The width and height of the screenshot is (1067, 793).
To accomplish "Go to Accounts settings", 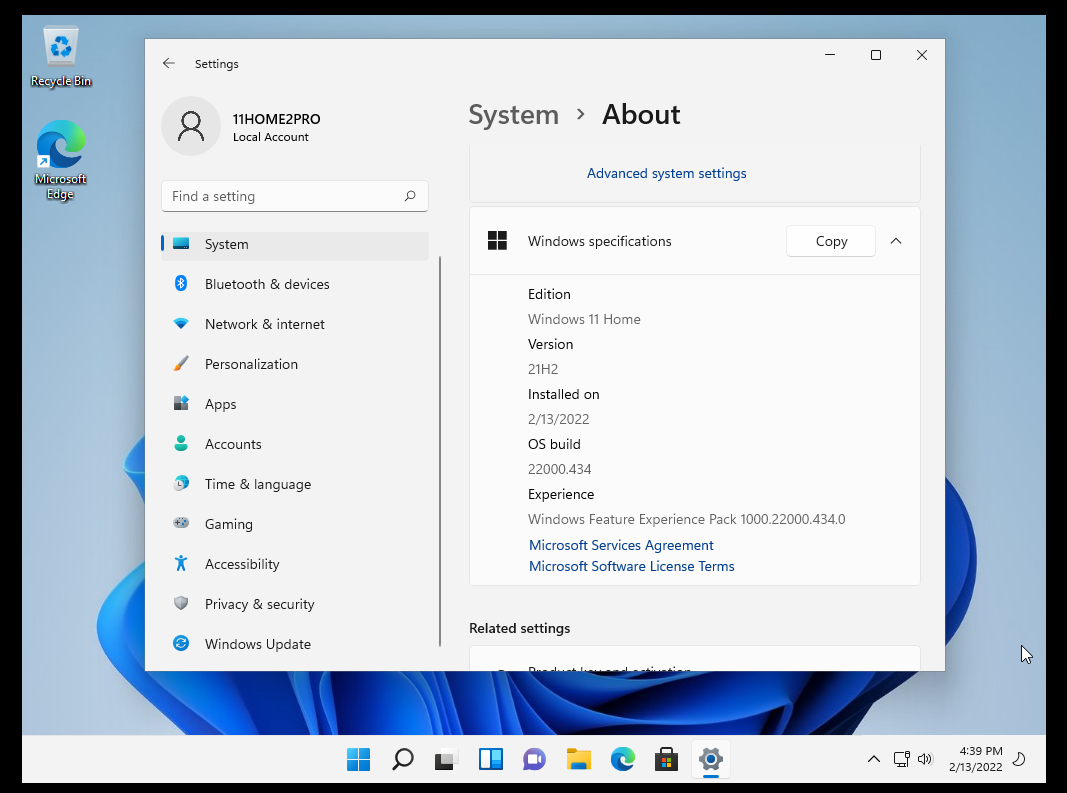I will pyautogui.click(x=295, y=444).
